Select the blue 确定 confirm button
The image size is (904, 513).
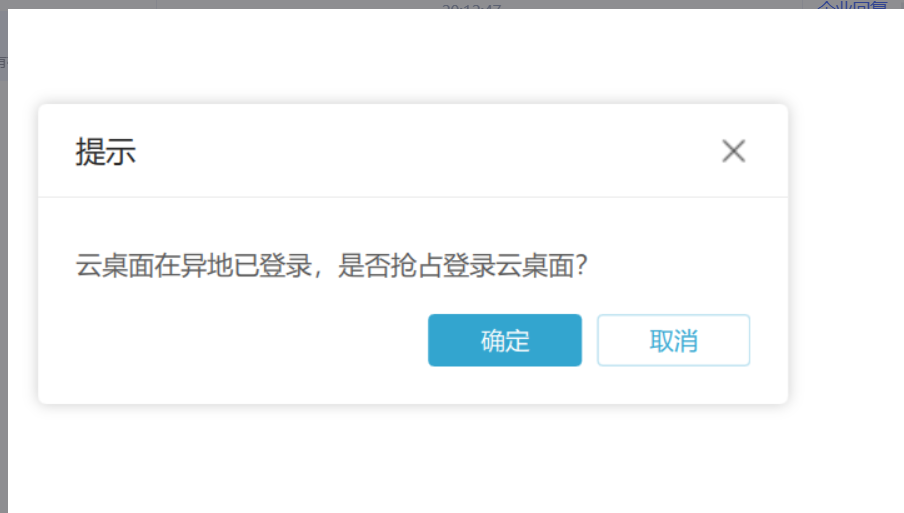tap(504, 340)
